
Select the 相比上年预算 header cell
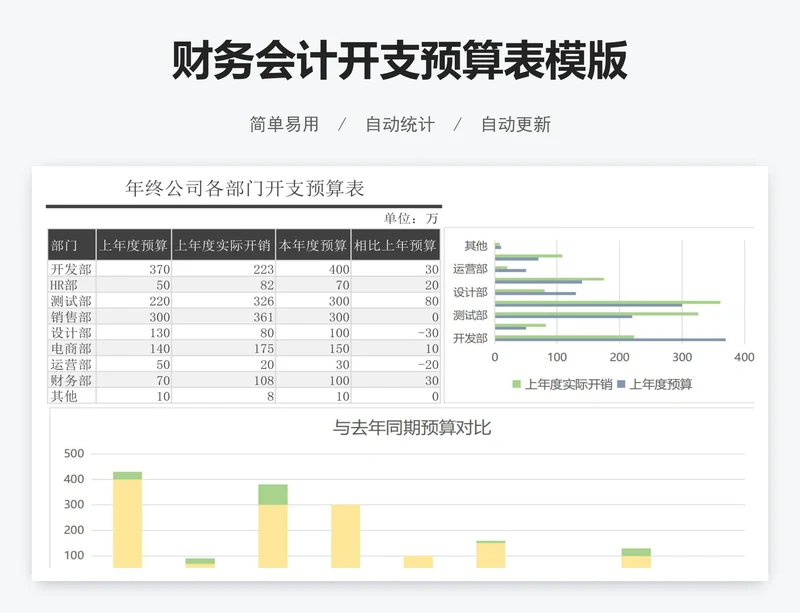coord(396,245)
